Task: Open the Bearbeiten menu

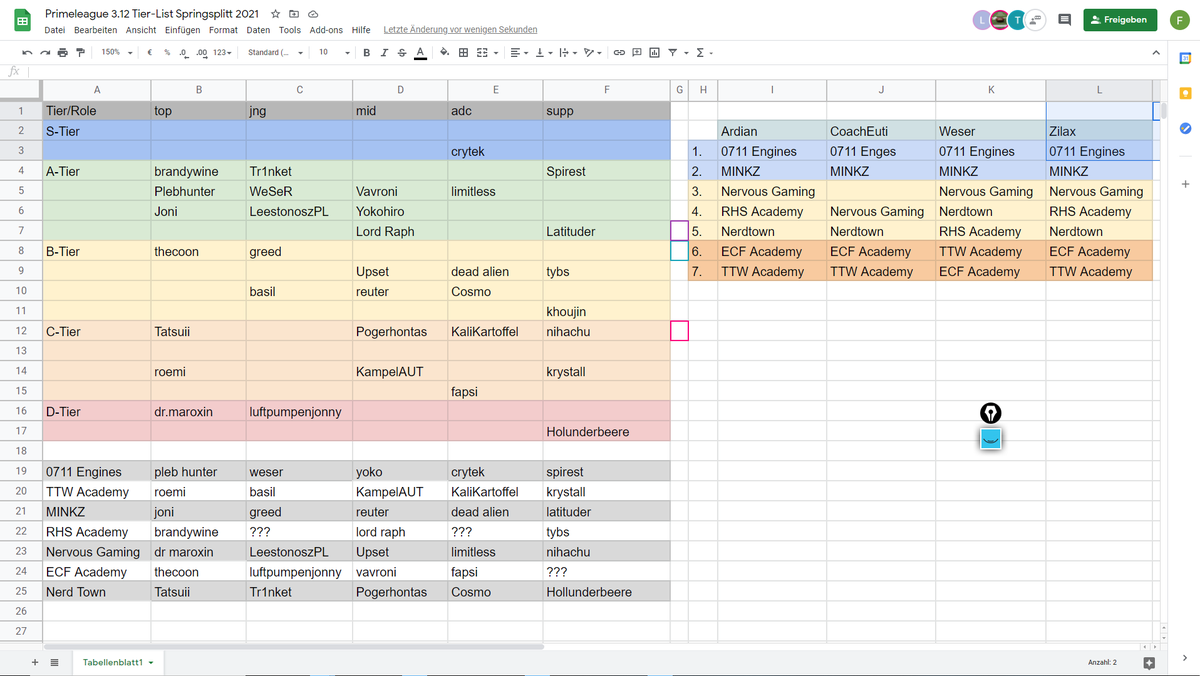Action: 94,30
